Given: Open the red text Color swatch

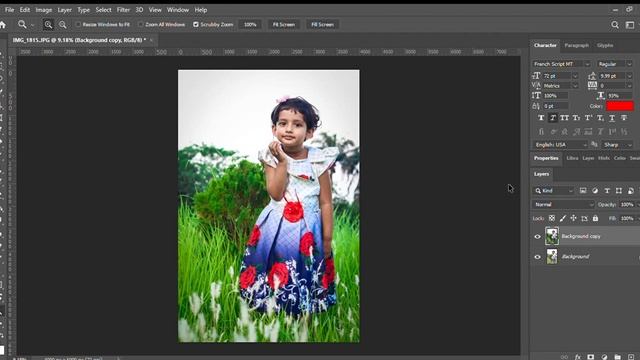Looking at the screenshot, I should click(620, 106).
